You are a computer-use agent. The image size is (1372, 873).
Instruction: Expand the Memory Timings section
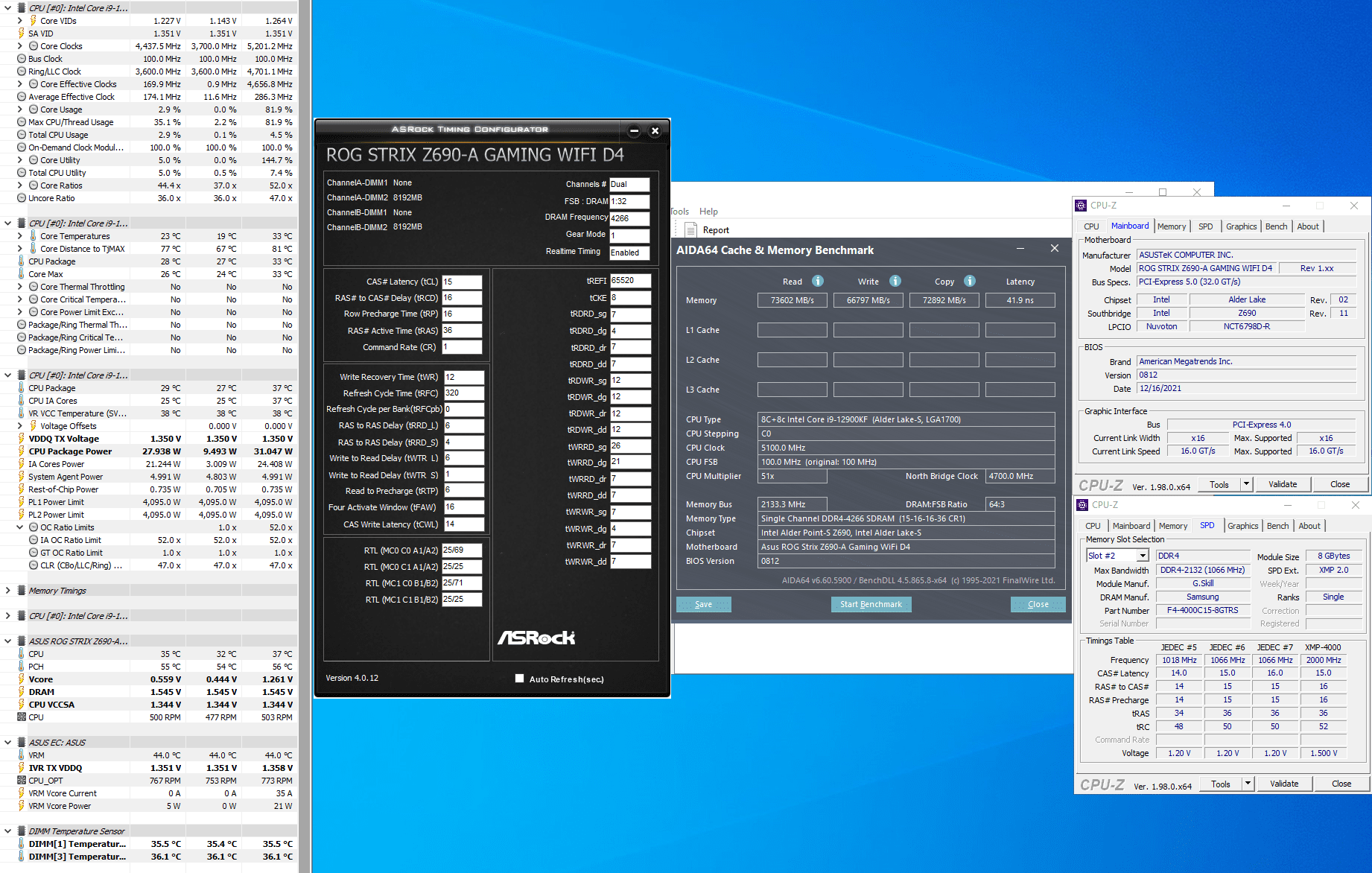pyautogui.click(x=7, y=591)
